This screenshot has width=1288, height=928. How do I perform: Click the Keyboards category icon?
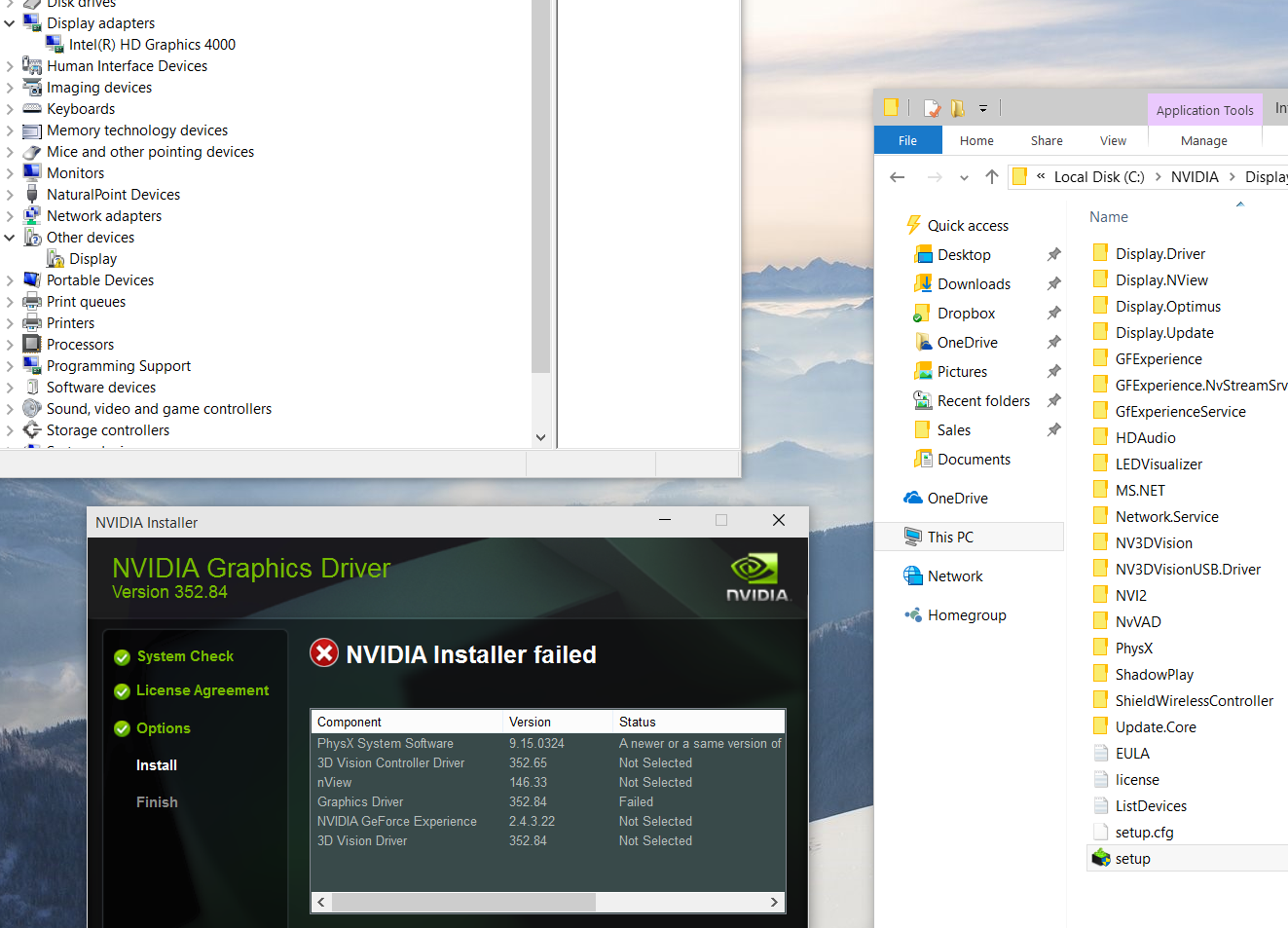(32, 108)
